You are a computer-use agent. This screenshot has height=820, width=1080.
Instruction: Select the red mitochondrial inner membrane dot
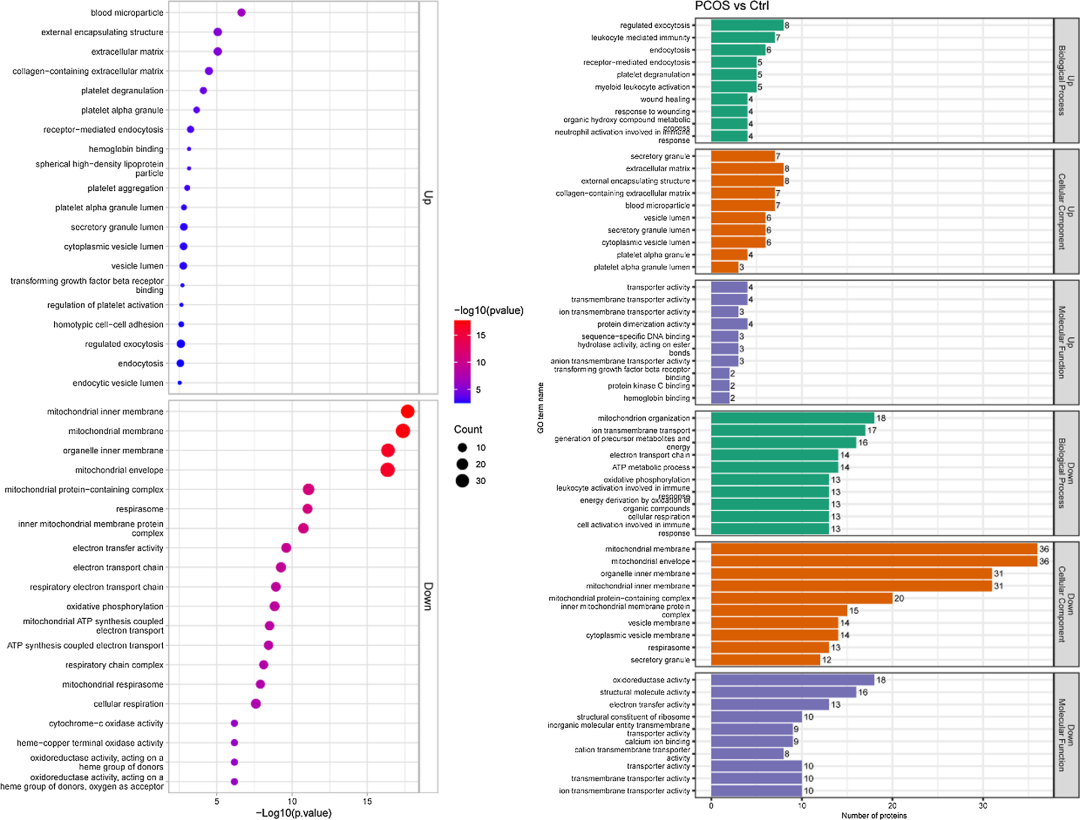(407, 411)
